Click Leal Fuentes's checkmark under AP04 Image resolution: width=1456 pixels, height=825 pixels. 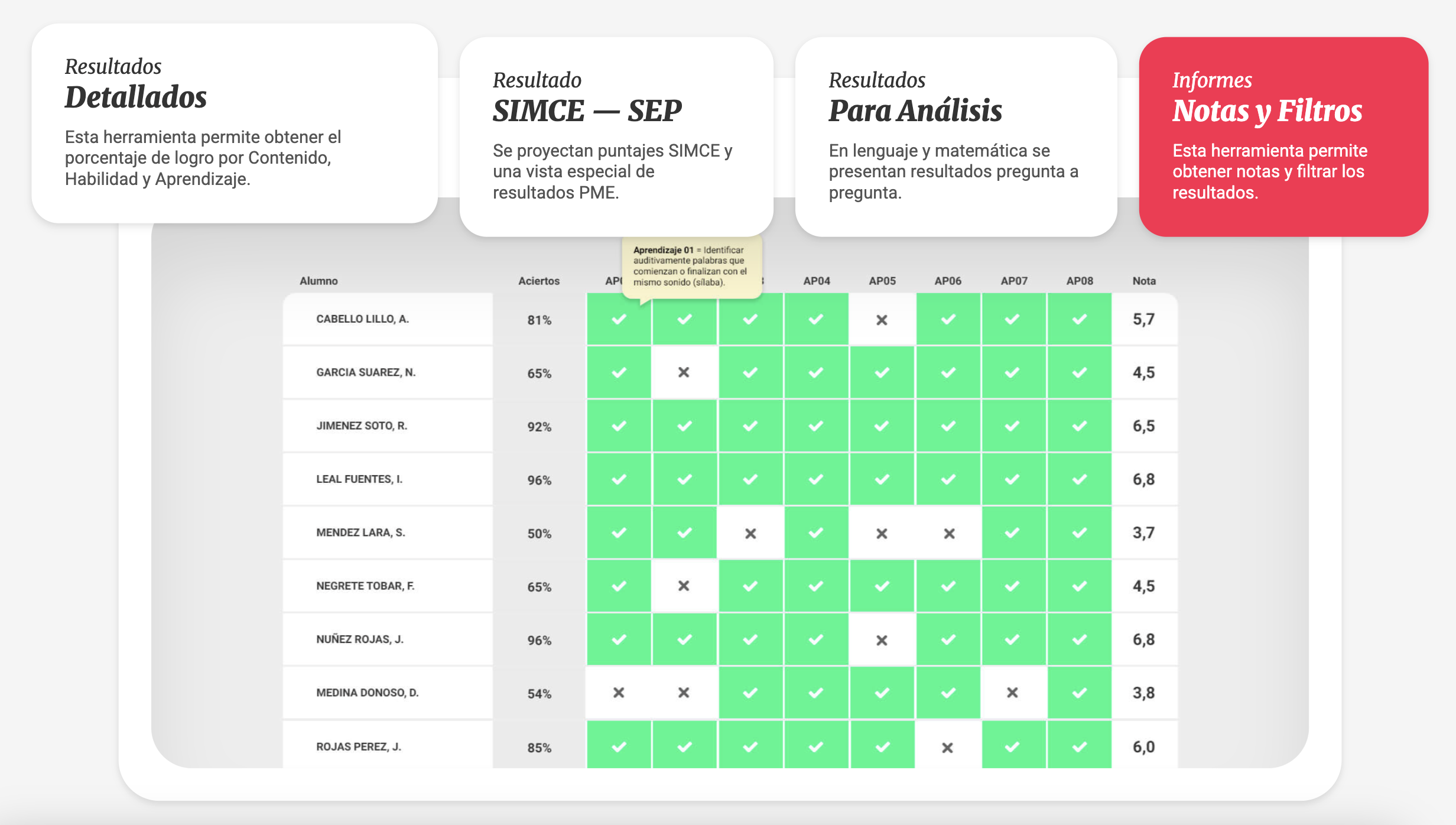816,479
